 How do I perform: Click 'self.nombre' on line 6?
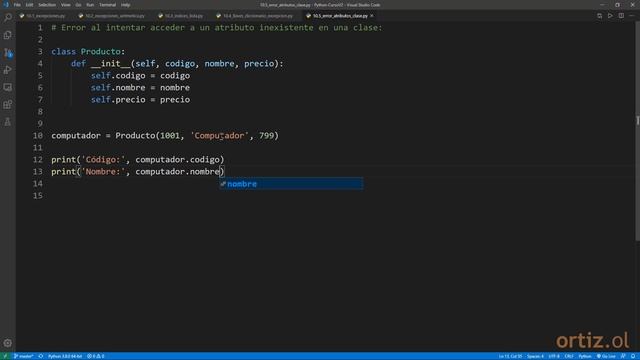pyautogui.click(x=118, y=88)
